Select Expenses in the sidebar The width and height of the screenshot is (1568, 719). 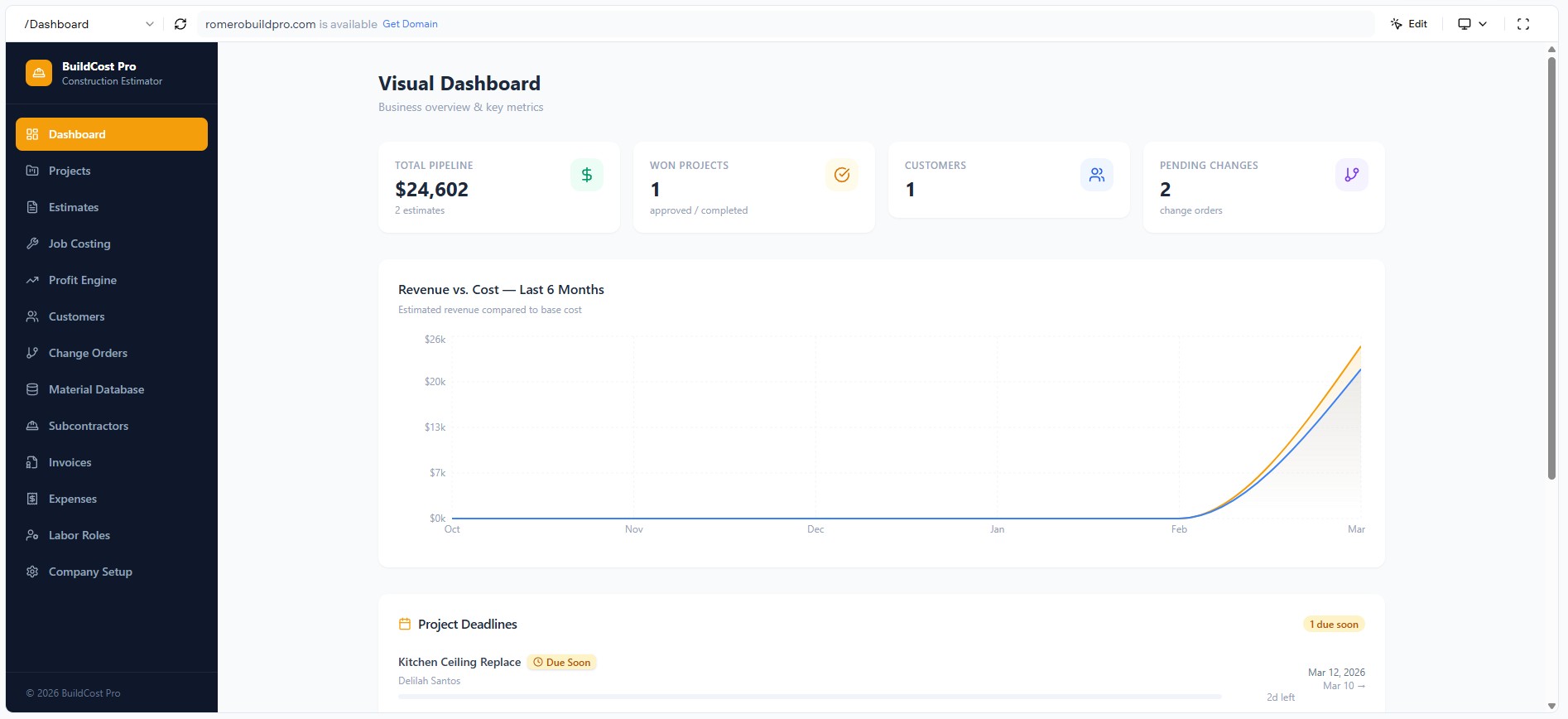[112, 499]
